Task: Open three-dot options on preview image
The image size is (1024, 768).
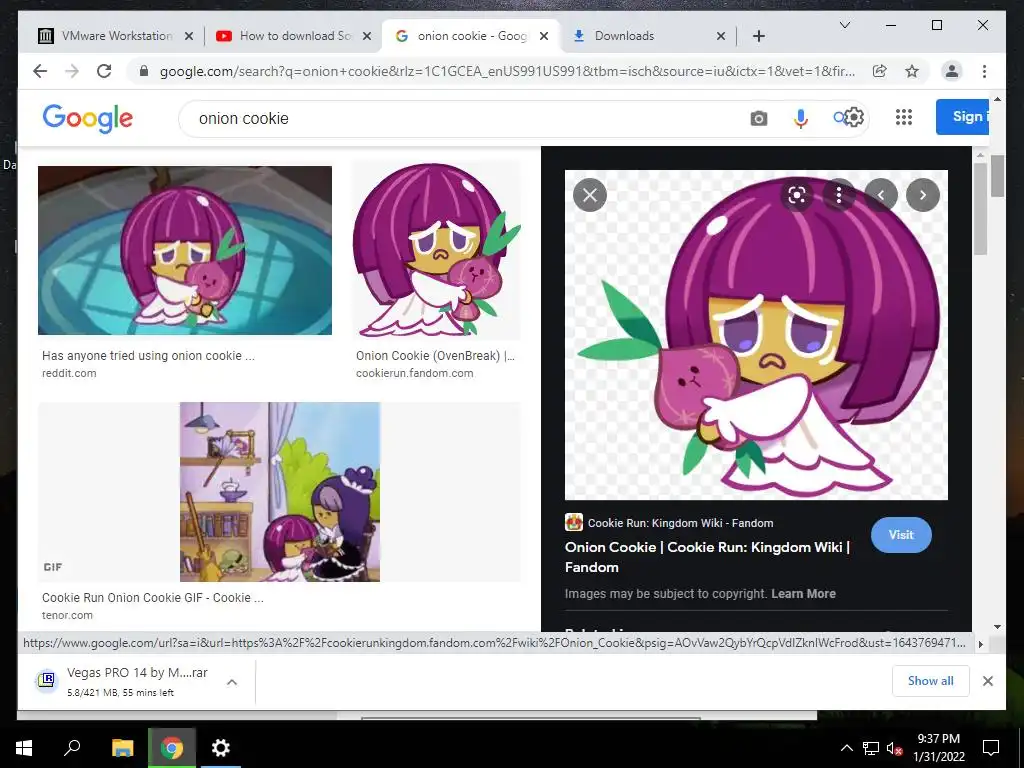Action: point(839,195)
